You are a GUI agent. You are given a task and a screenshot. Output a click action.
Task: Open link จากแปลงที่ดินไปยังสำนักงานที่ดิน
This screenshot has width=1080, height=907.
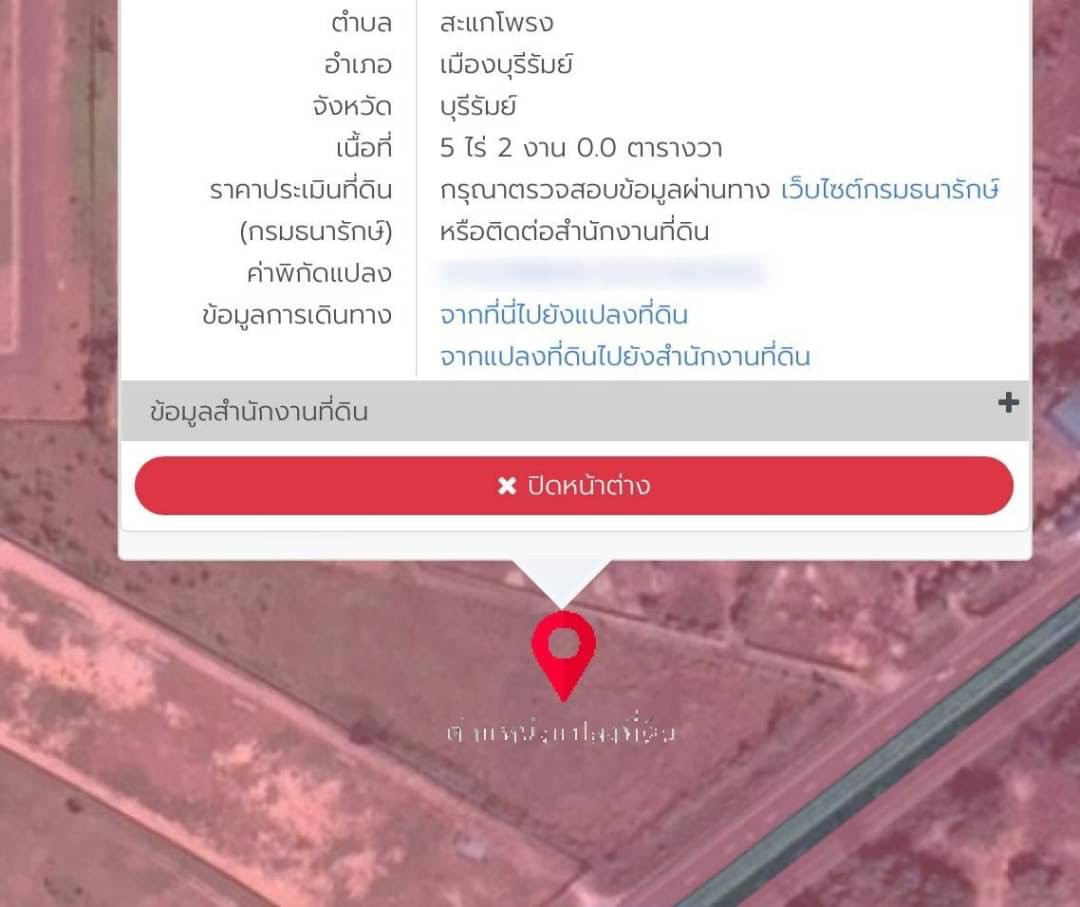[x=625, y=357]
